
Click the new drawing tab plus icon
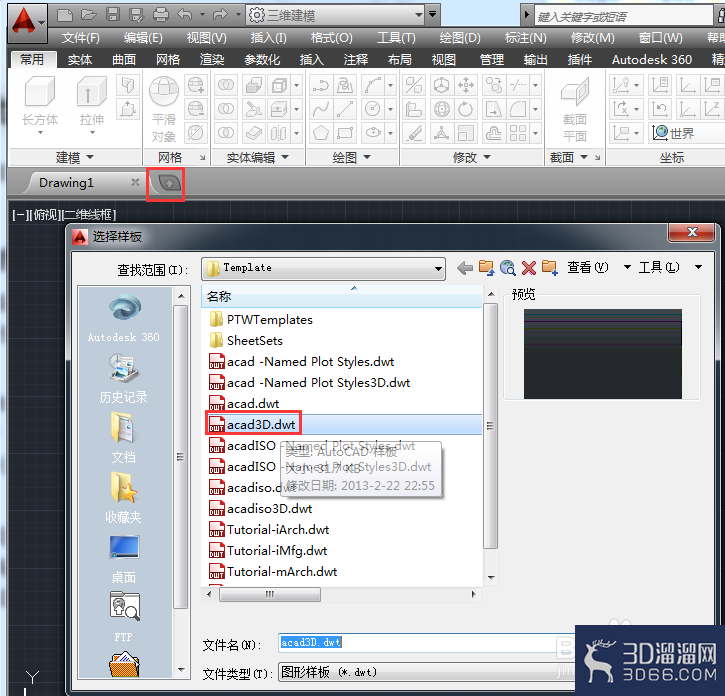(169, 183)
